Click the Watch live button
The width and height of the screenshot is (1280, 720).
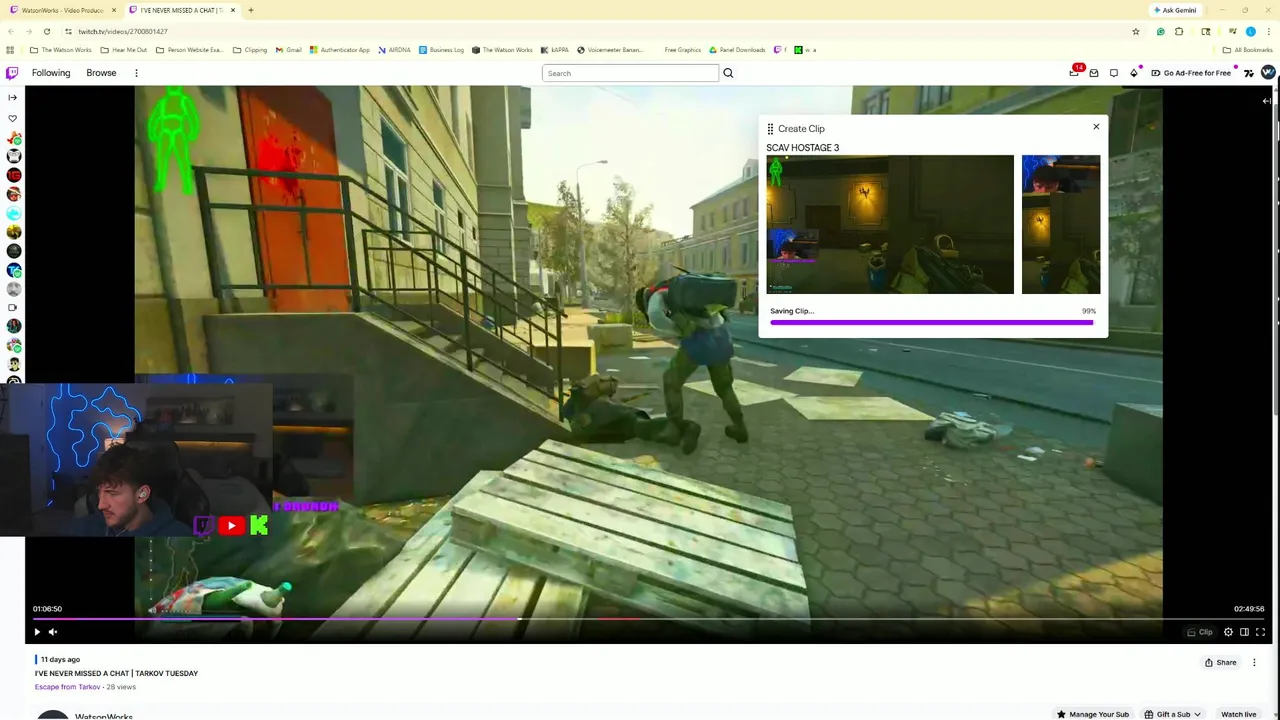1238,714
